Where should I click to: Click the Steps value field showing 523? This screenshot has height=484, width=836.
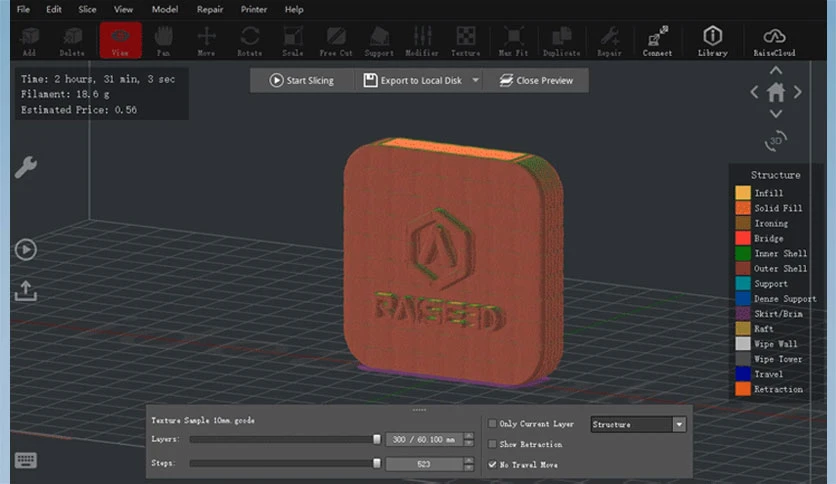(424, 464)
